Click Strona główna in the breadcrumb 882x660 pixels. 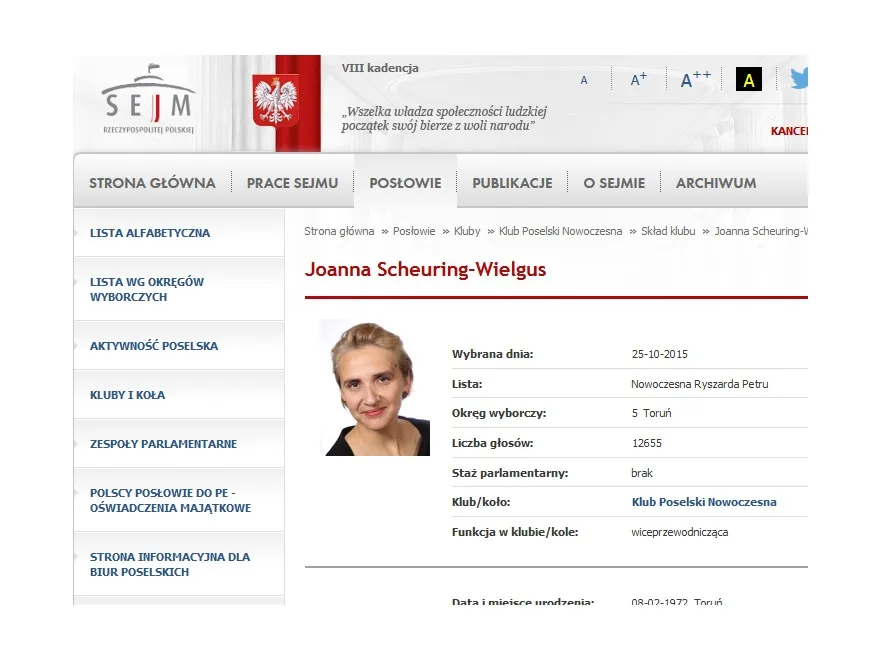338,231
